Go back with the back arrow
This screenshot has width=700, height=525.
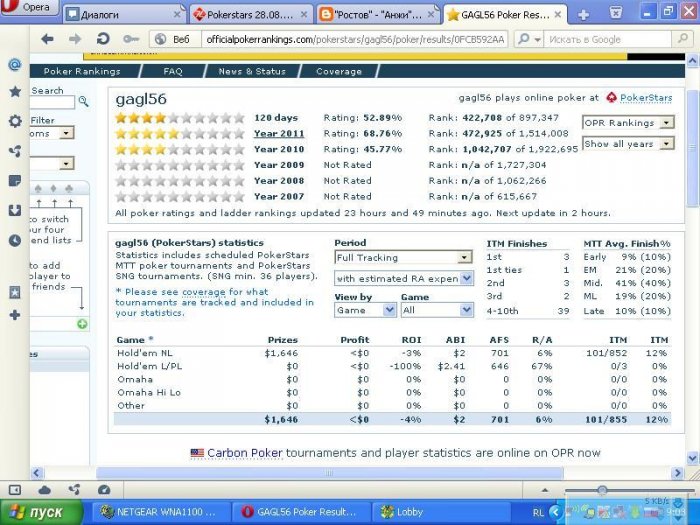click(x=47, y=39)
